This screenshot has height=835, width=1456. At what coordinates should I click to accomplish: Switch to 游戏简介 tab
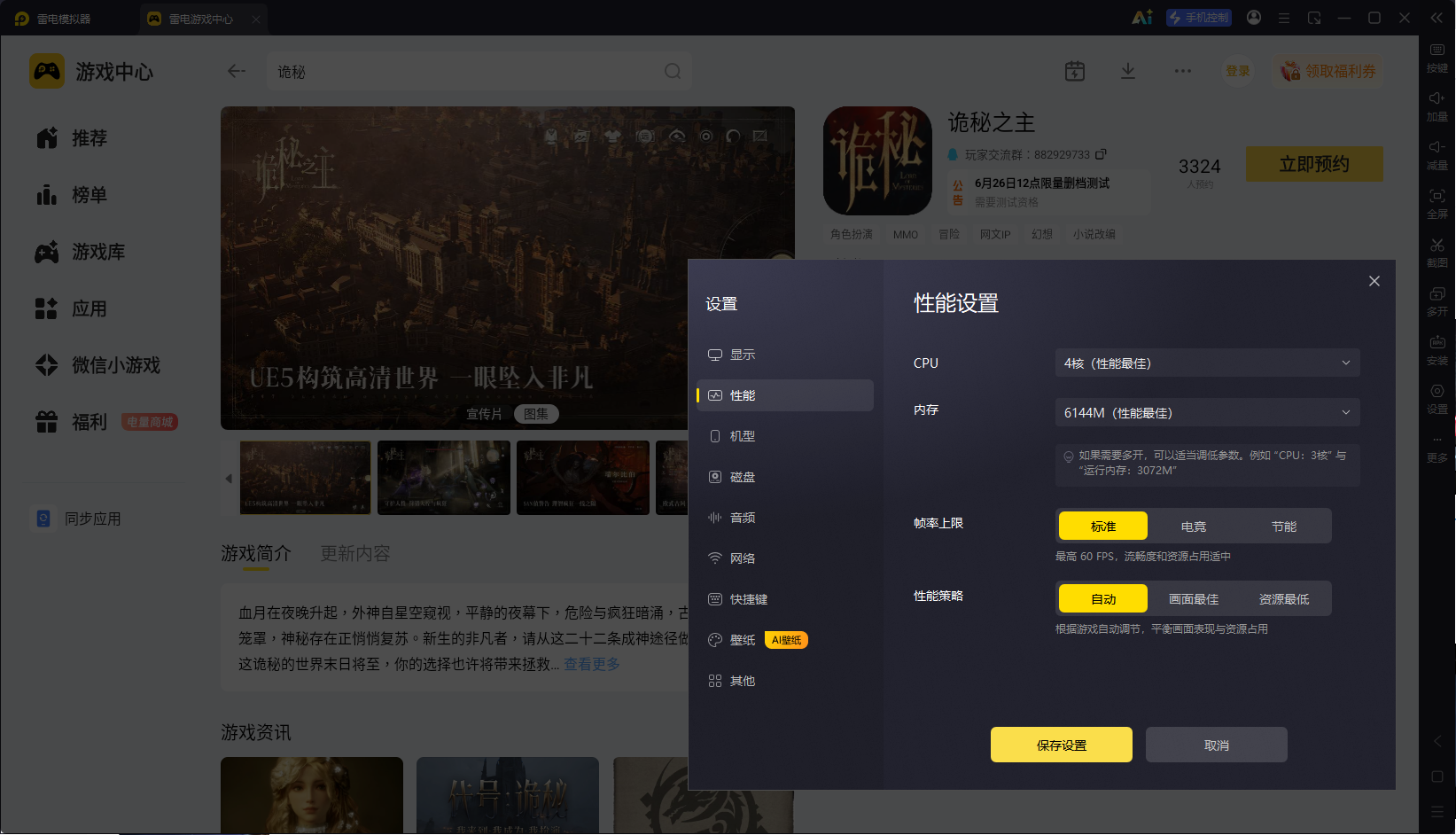click(x=256, y=554)
